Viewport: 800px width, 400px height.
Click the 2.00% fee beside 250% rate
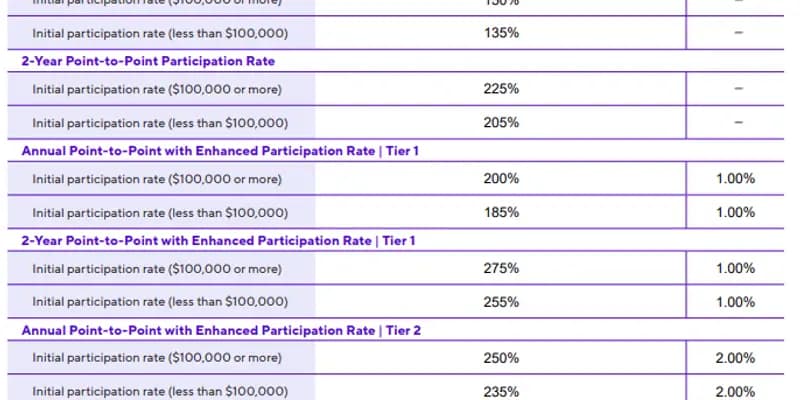(x=735, y=358)
